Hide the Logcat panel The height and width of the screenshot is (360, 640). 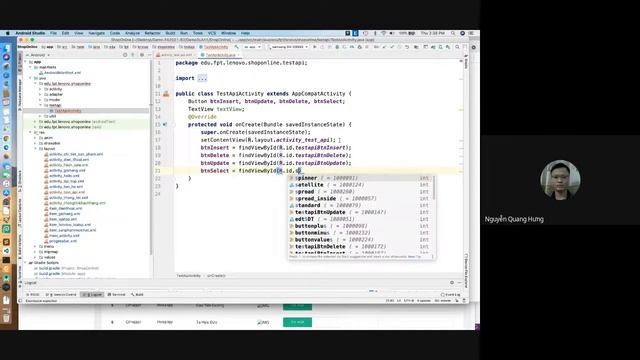point(460,282)
